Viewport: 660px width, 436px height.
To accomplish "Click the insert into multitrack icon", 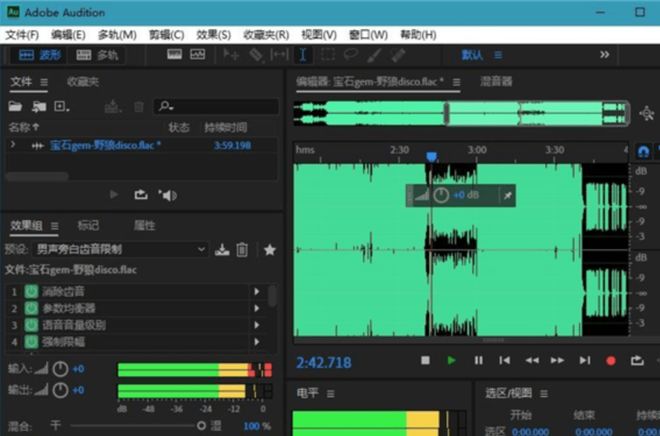I will (113, 106).
